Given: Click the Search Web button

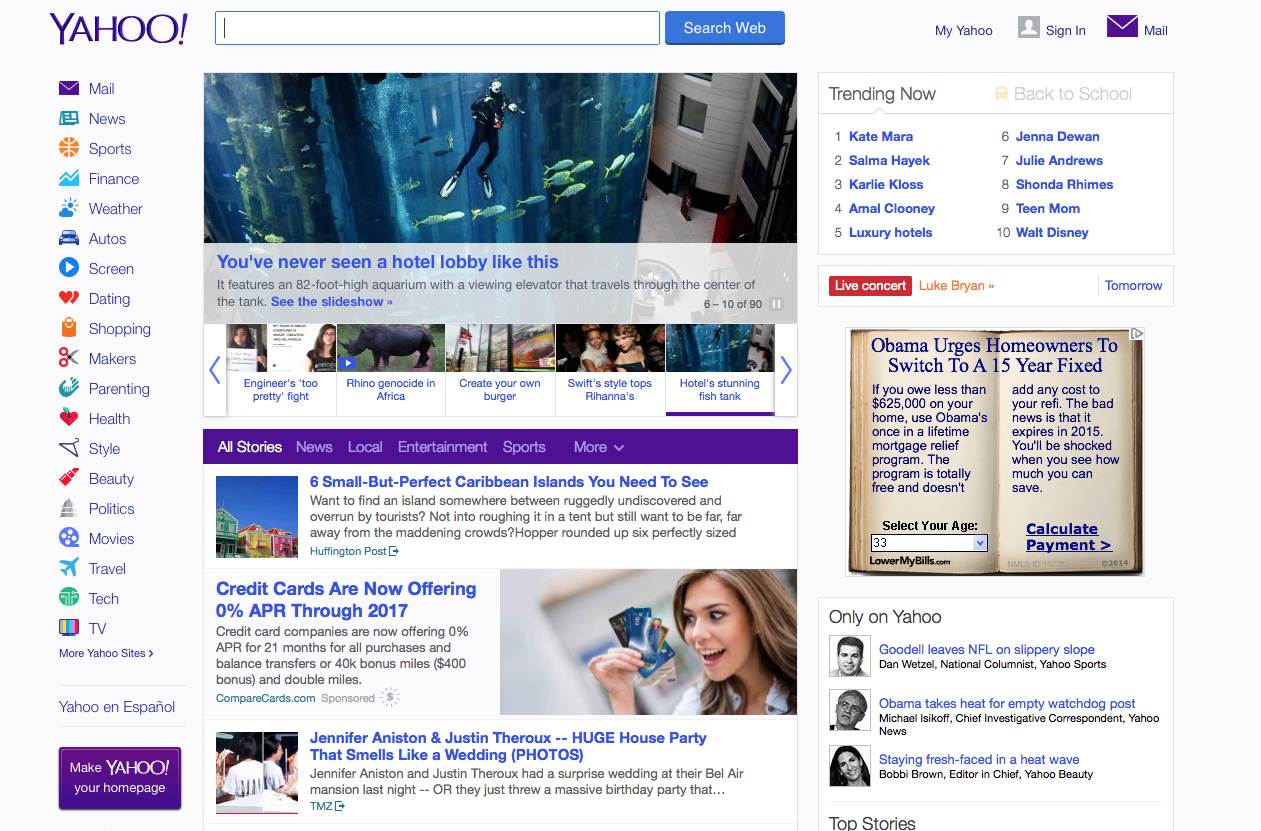Looking at the screenshot, I should click(725, 28).
